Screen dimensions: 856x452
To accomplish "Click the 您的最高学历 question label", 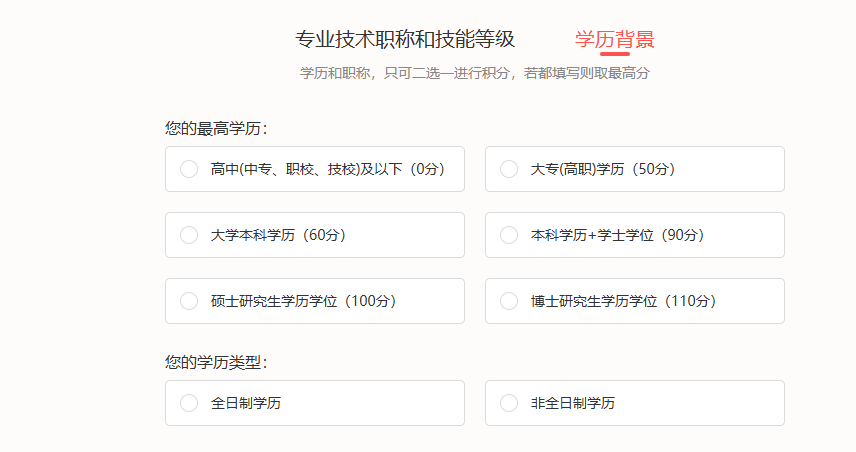I will pos(216,128).
